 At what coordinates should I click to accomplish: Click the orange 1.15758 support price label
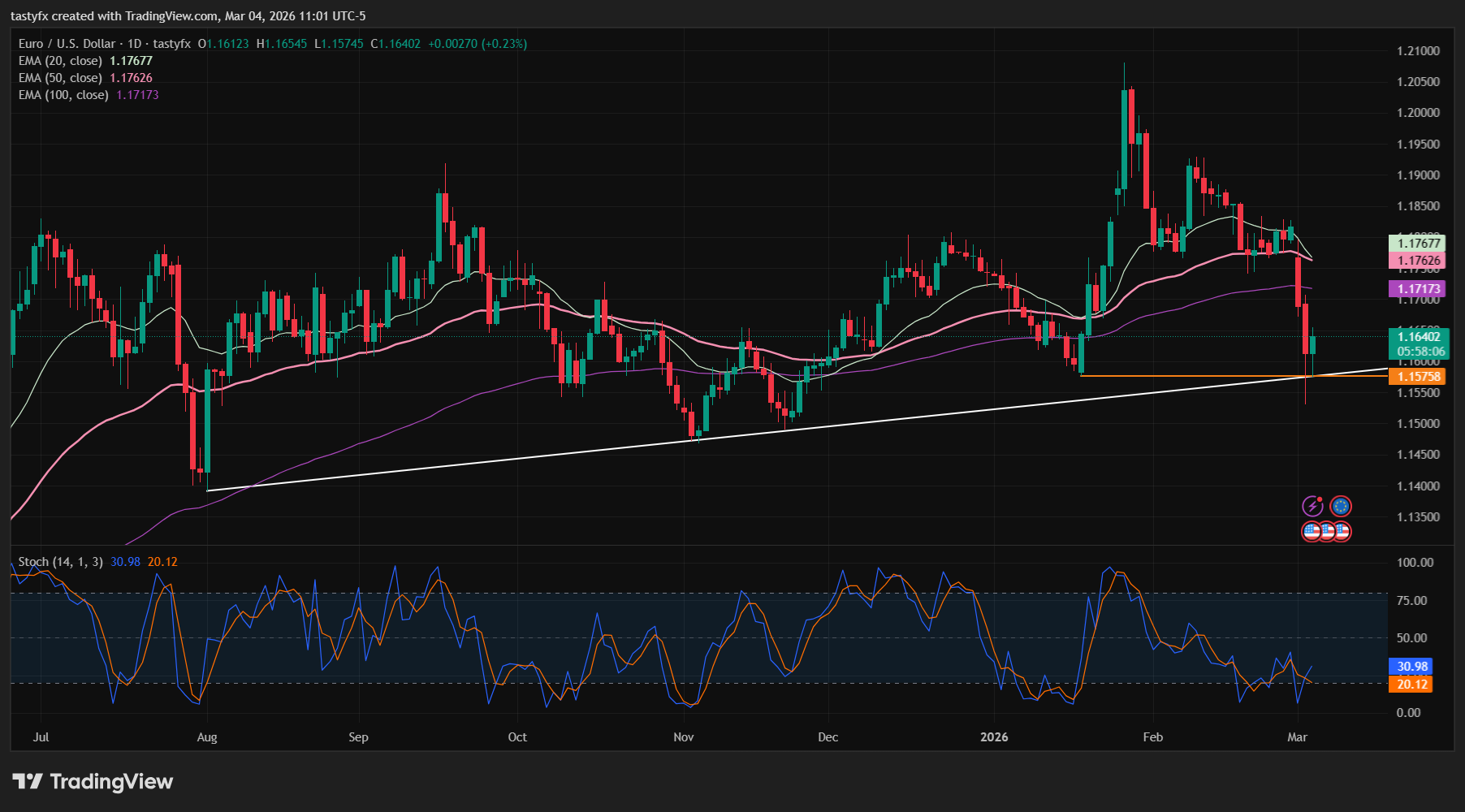point(1416,376)
